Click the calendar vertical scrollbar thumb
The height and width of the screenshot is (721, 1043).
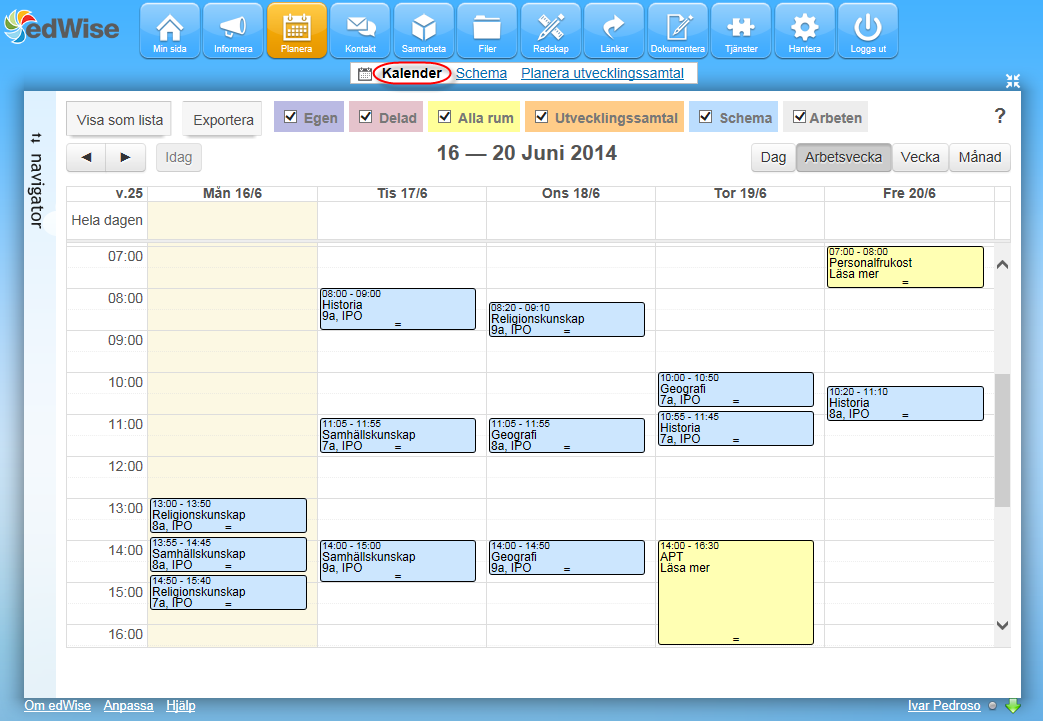click(x=1002, y=440)
